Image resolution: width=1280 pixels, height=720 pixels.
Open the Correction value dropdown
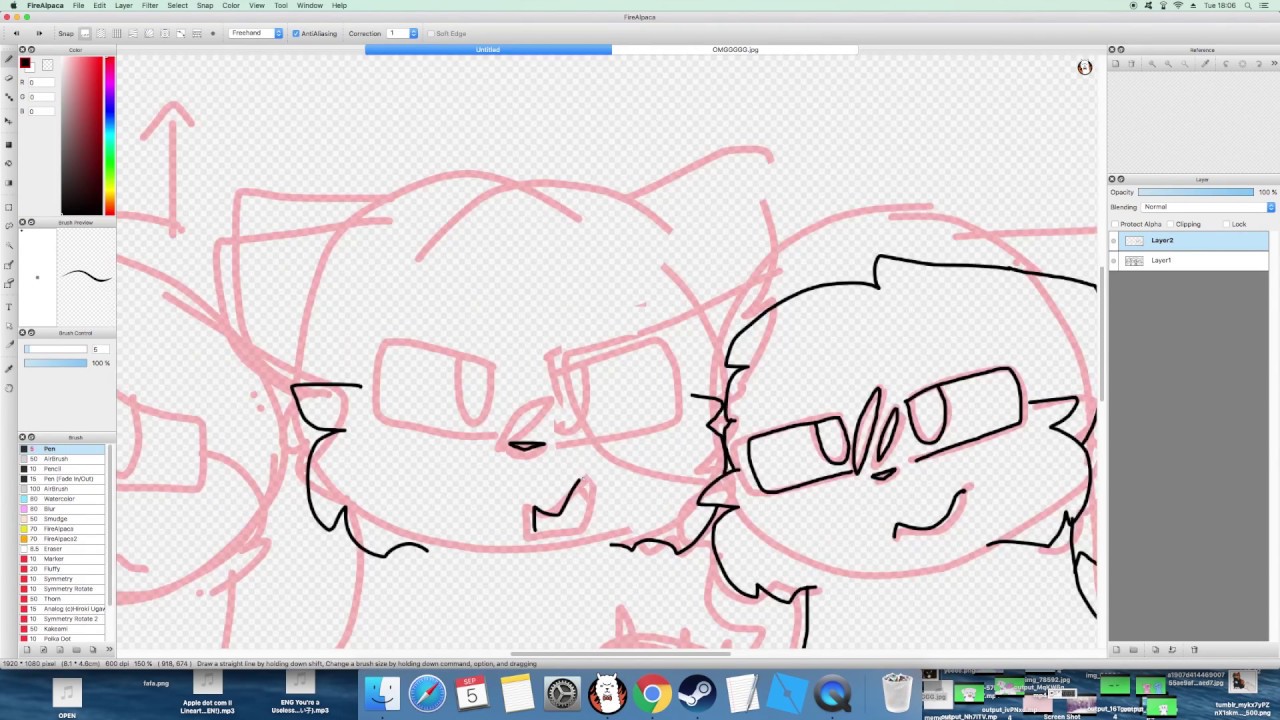[x=402, y=33]
